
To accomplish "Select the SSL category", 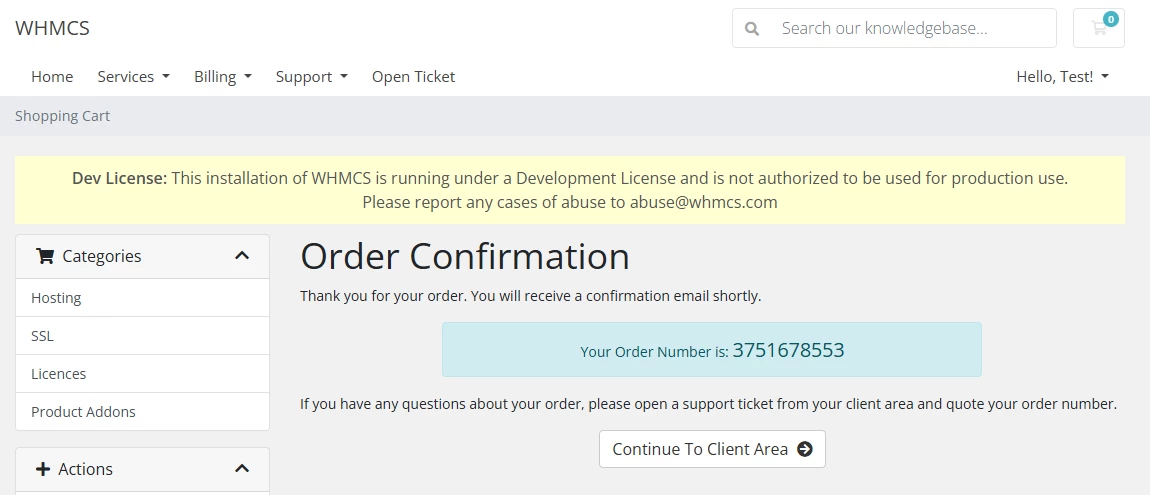I will coord(42,336).
